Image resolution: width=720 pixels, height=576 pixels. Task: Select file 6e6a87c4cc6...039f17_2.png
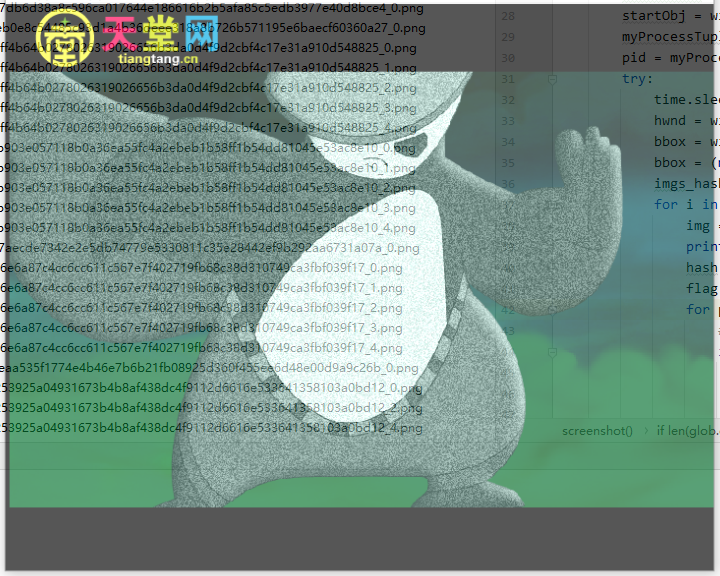point(201,308)
